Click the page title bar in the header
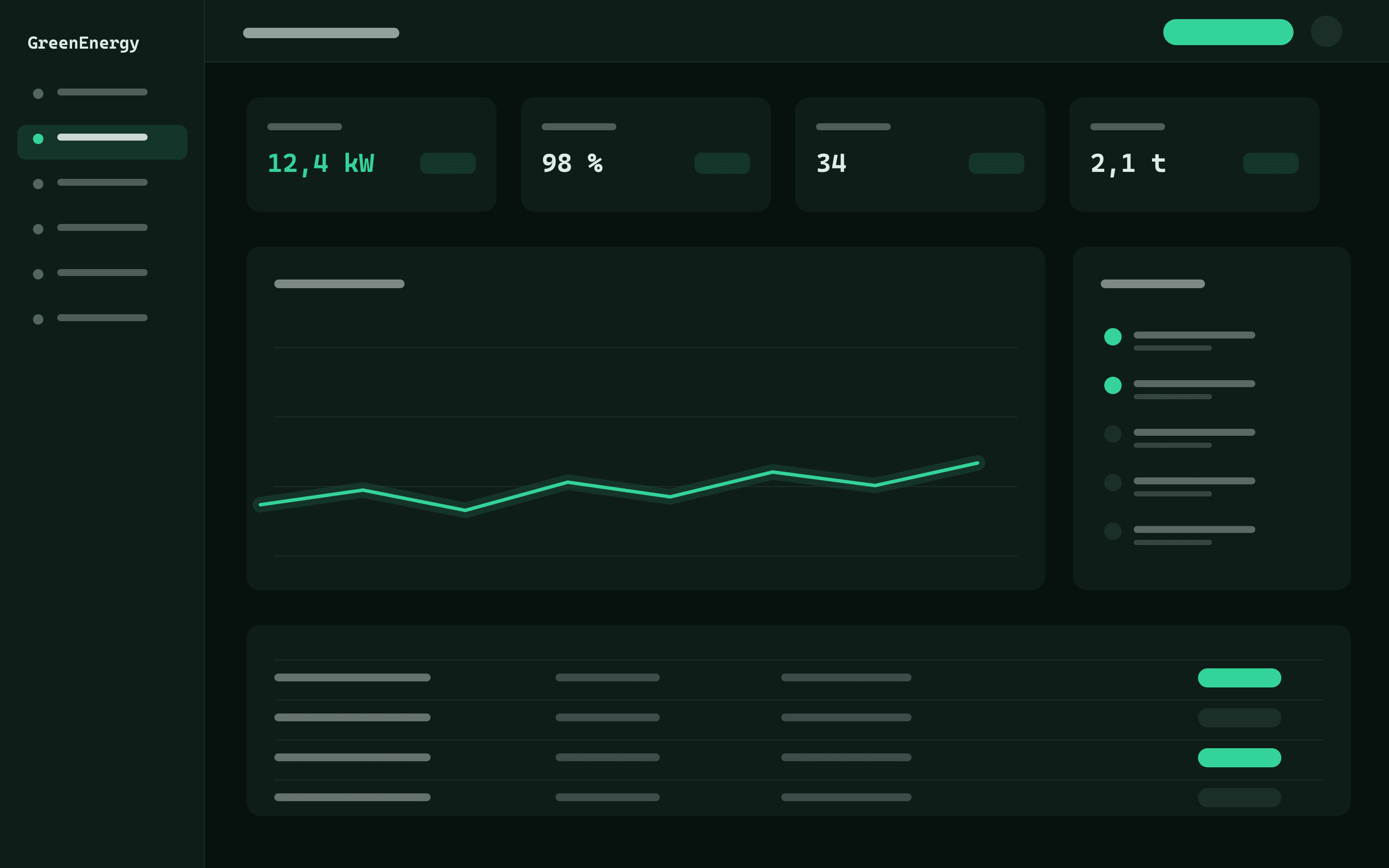The image size is (1389, 868). tap(321, 33)
